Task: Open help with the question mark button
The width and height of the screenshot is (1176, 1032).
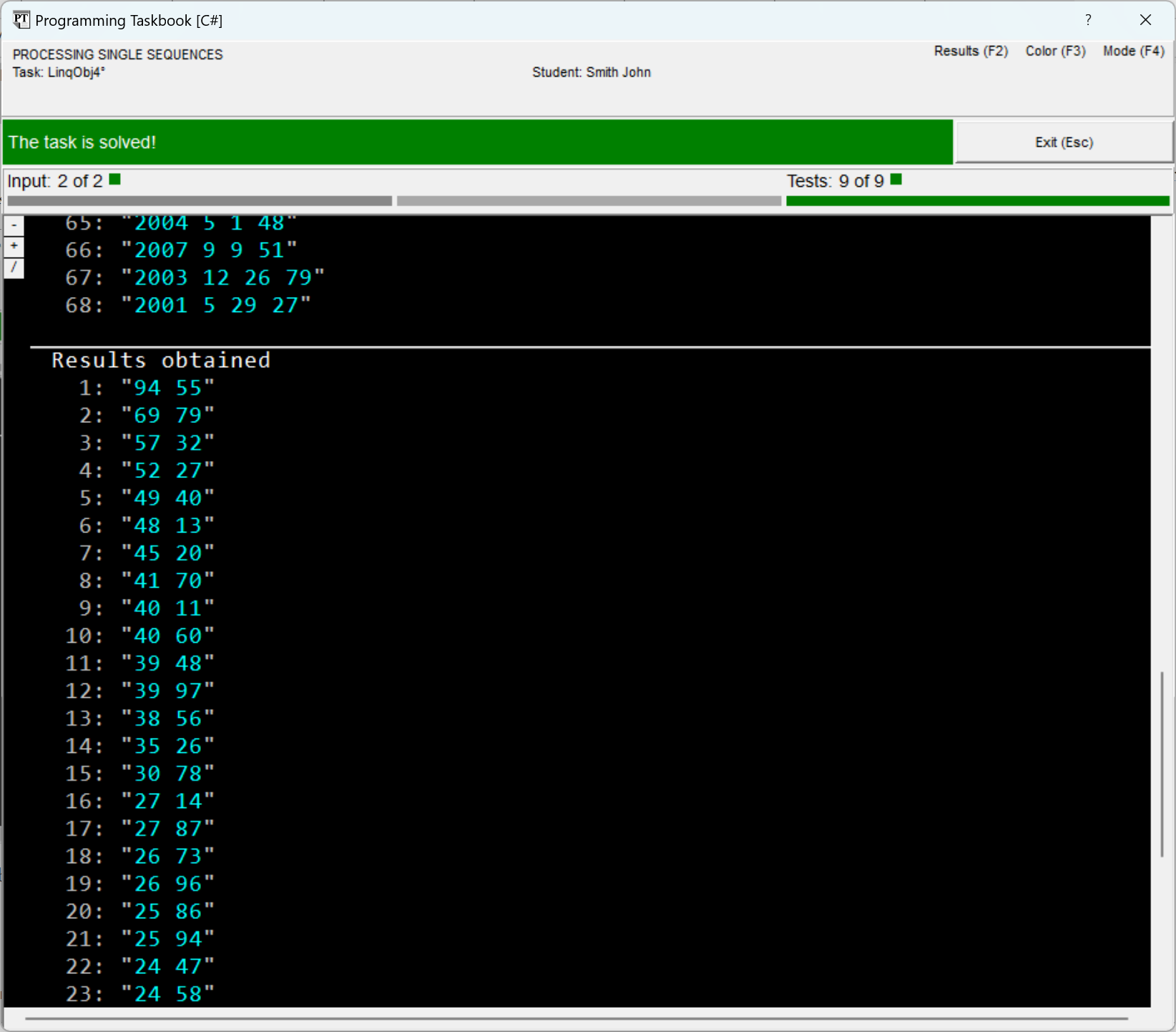Action: tap(1088, 20)
